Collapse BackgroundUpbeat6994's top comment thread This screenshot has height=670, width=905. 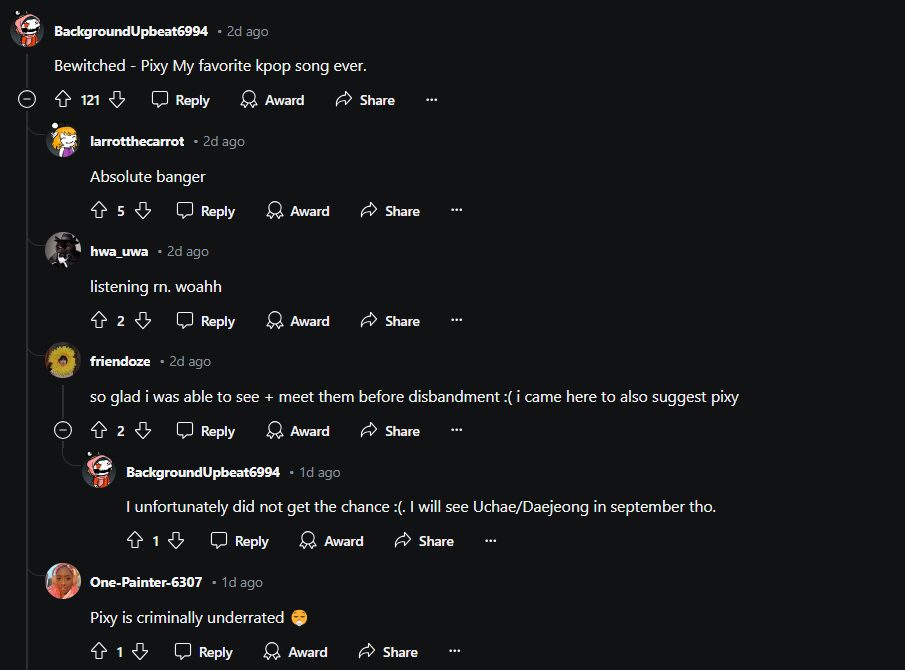[x=28, y=100]
